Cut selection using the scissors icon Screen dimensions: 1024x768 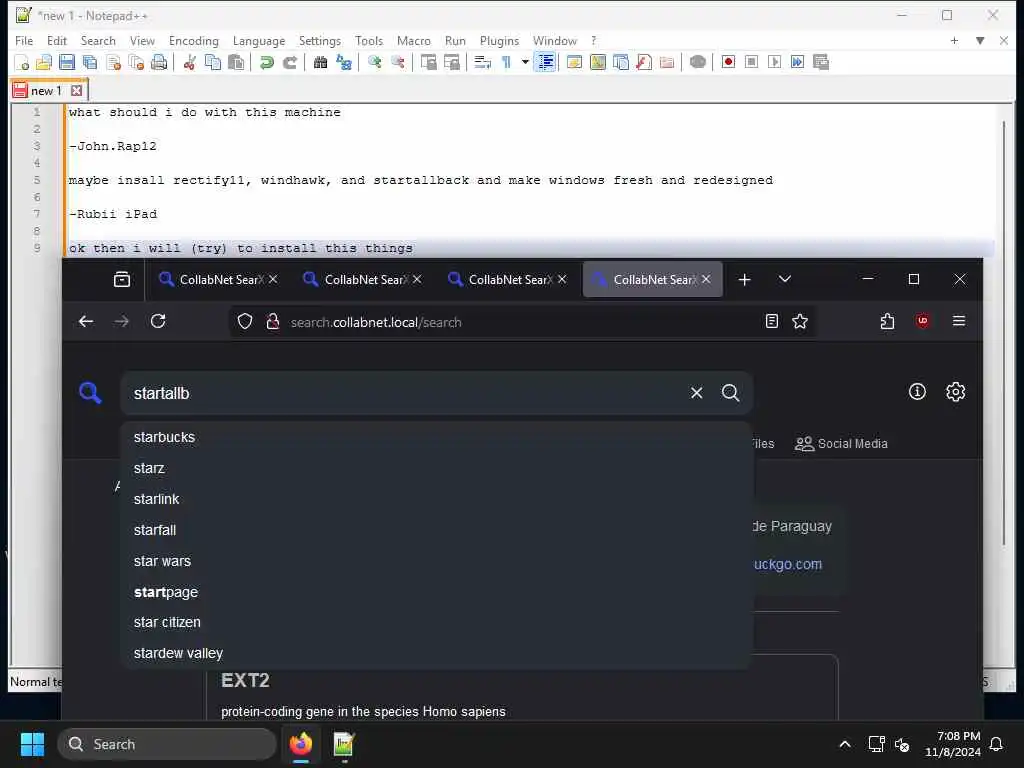point(190,63)
